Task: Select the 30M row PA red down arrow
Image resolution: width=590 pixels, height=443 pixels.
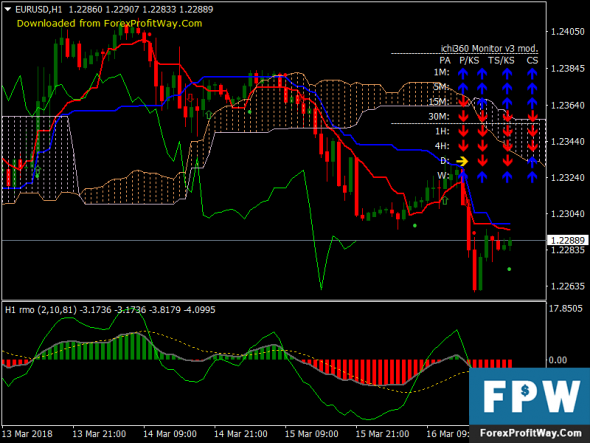Action: tap(463, 117)
